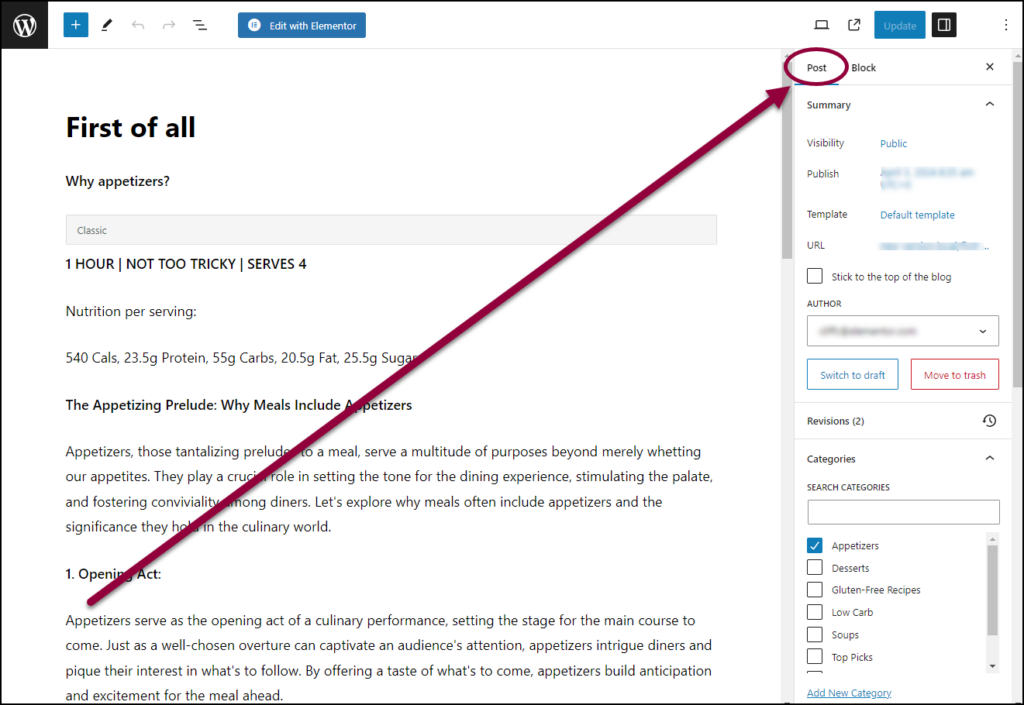Open the Revisions history icon
Viewport: 1024px width, 705px height.
tap(989, 420)
